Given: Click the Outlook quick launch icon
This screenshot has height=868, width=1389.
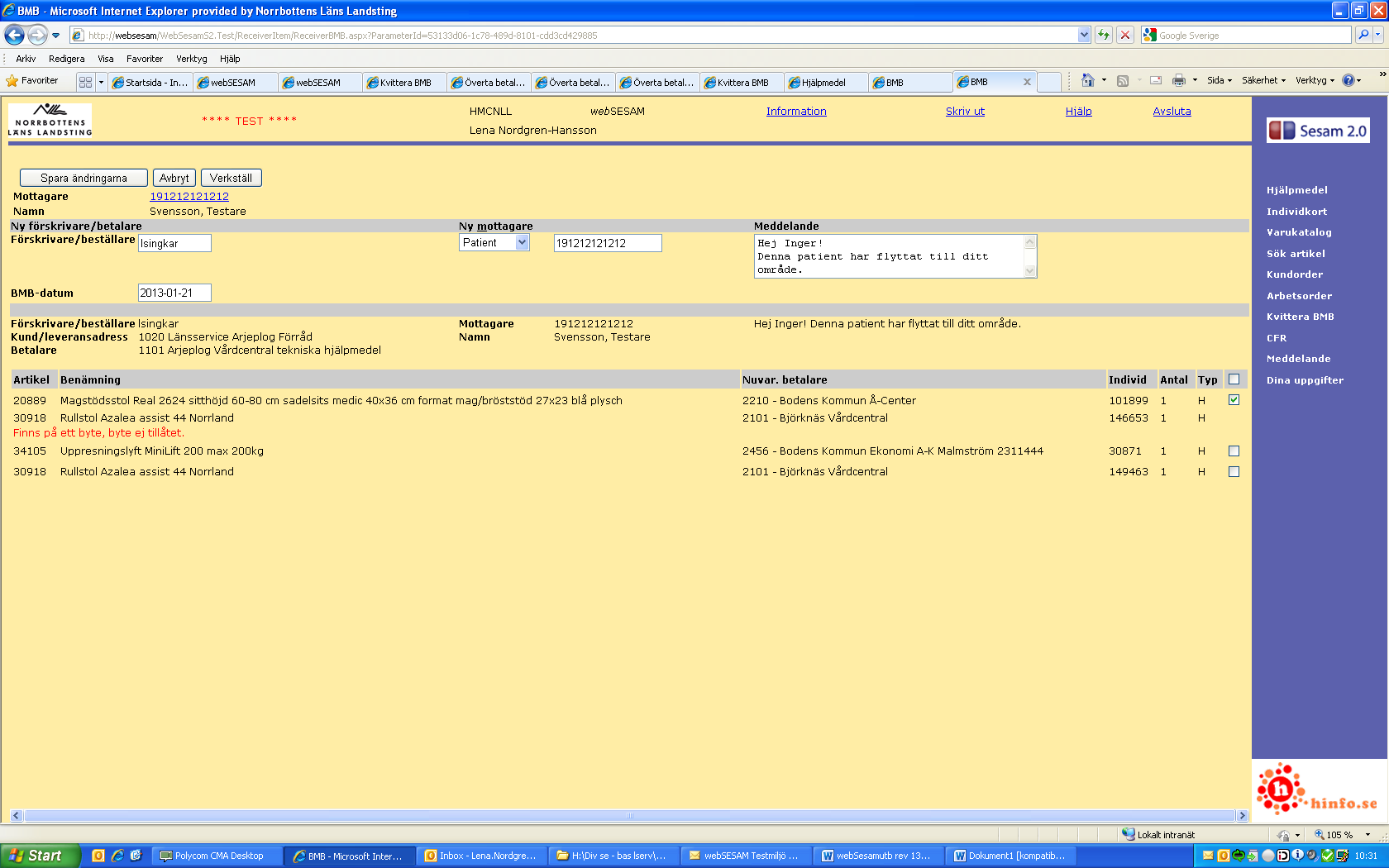Looking at the screenshot, I should click(98, 856).
